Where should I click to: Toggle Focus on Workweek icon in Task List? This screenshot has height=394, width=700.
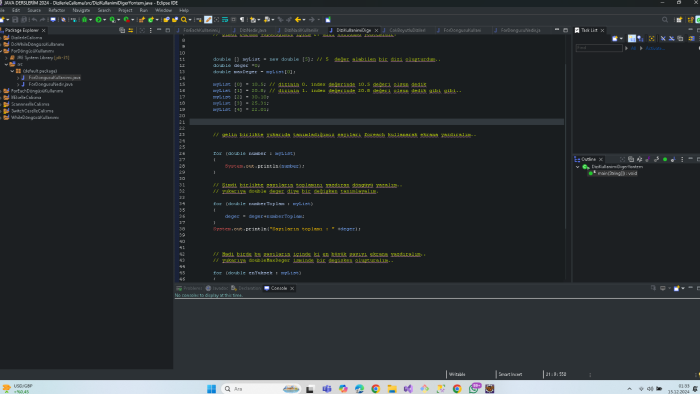(651, 39)
